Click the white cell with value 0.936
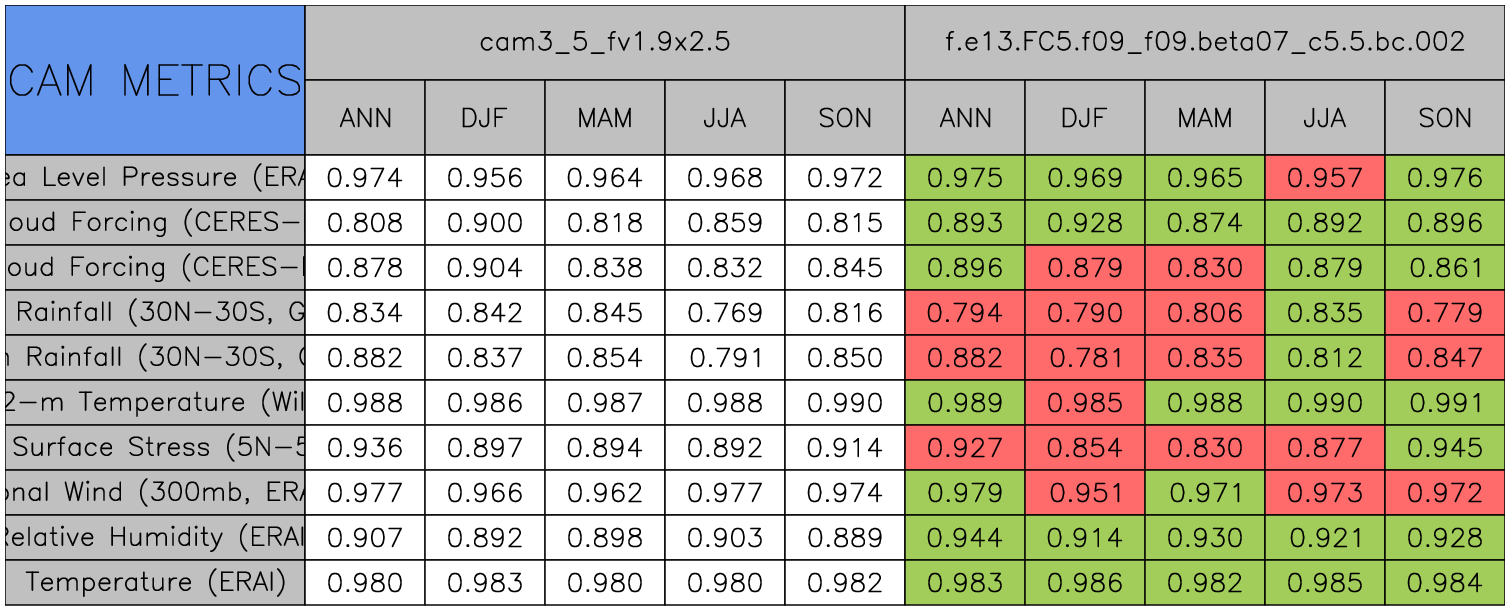The width and height of the screenshot is (1510, 611). coord(365,448)
